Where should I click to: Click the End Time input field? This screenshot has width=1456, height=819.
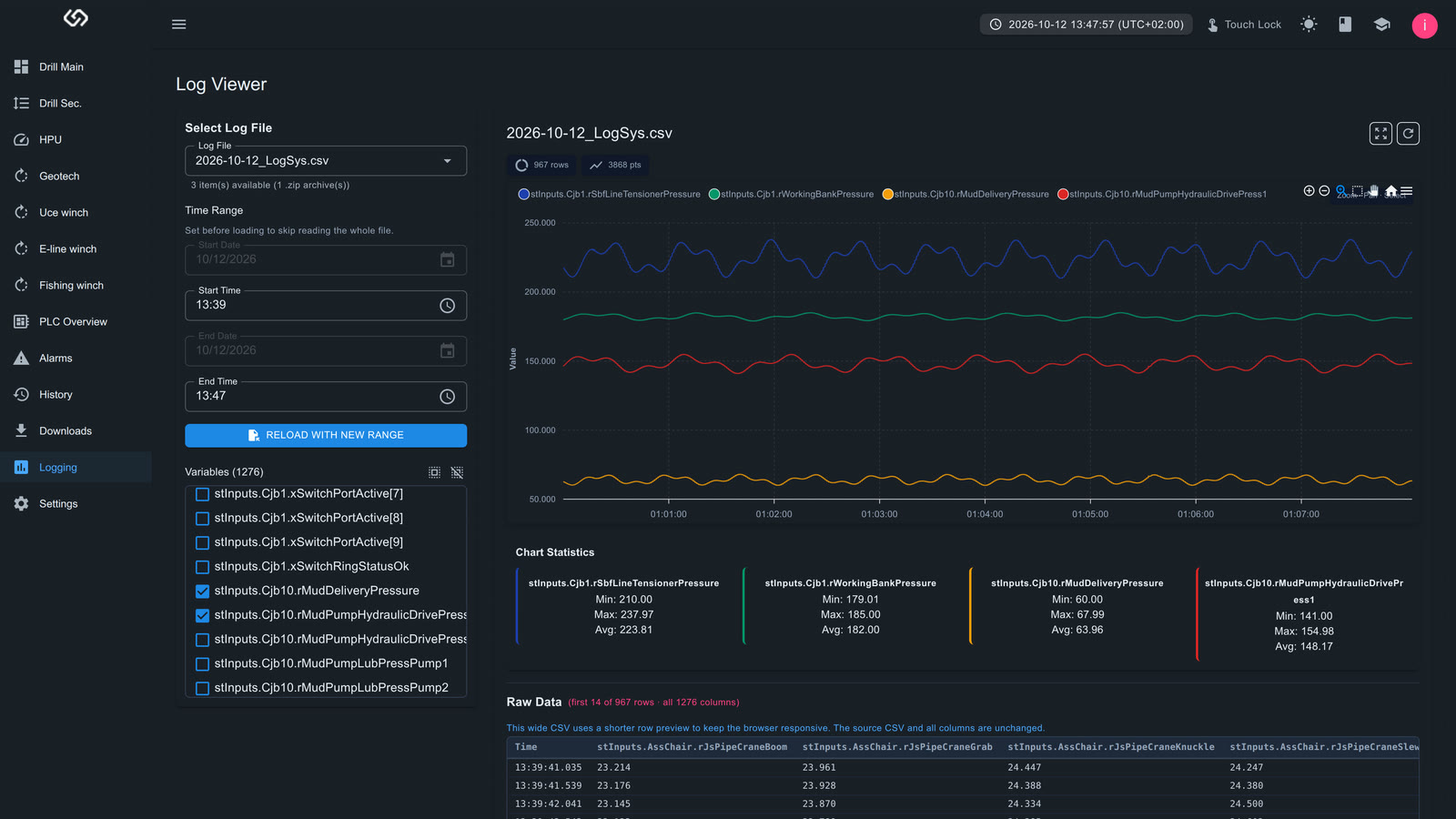tap(326, 397)
